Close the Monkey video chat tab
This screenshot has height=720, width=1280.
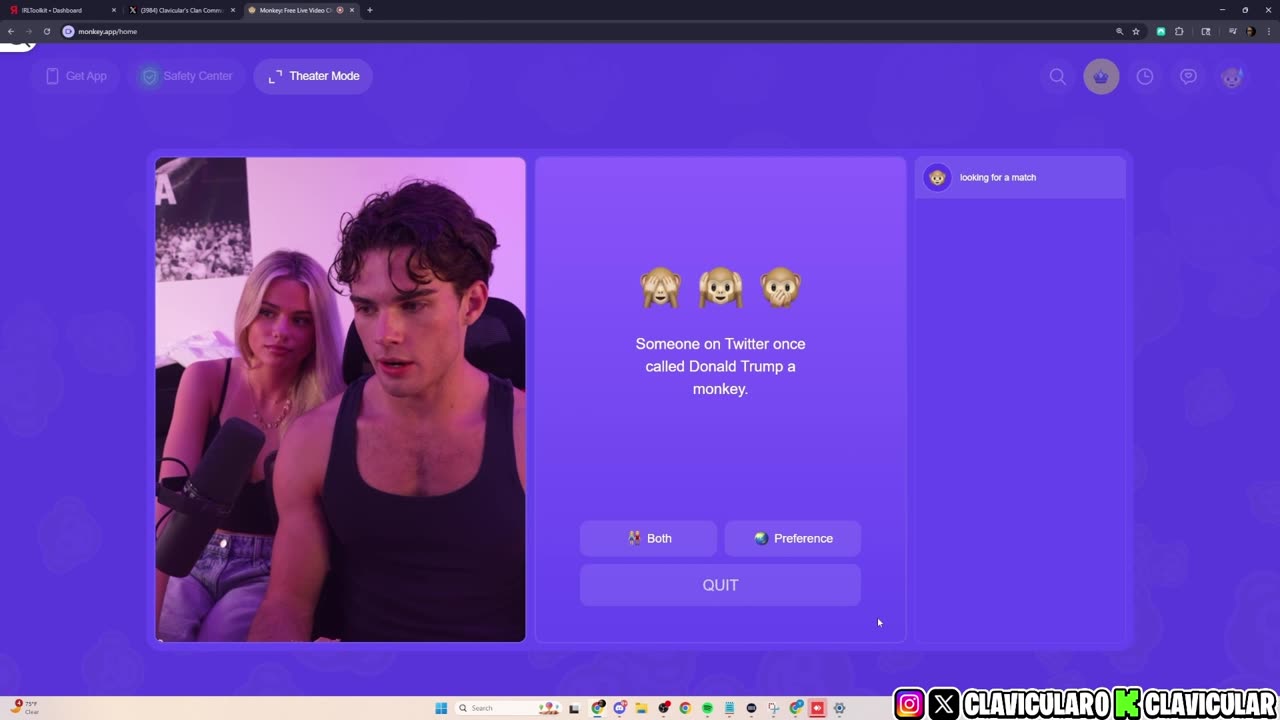click(352, 10)
